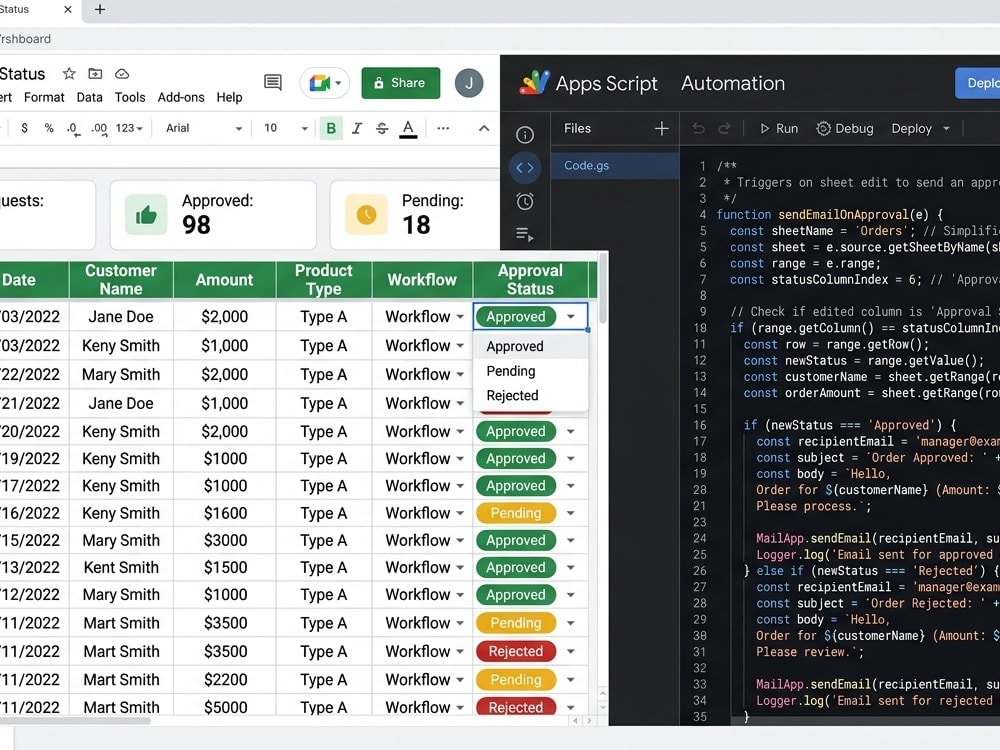Screen dimensions: 1000x750
Task: Select the Code.gs file
Action: tap(615, 165)
